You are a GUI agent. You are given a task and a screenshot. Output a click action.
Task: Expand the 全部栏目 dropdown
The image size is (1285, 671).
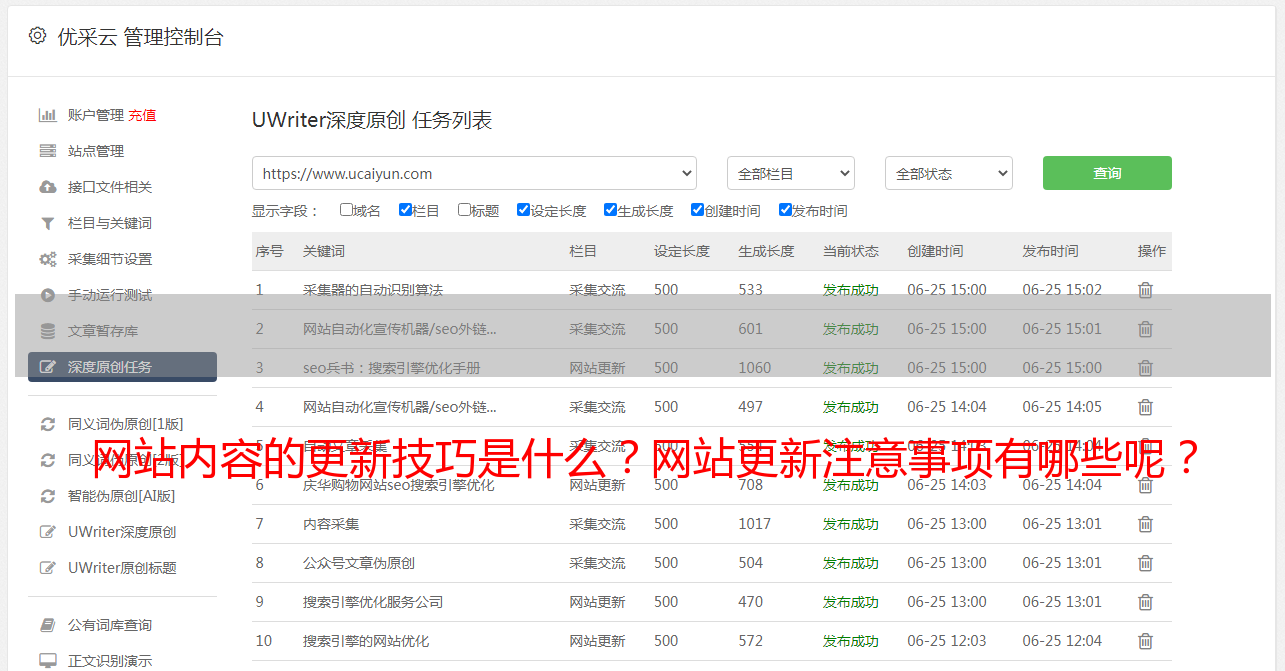click(790, 173)
